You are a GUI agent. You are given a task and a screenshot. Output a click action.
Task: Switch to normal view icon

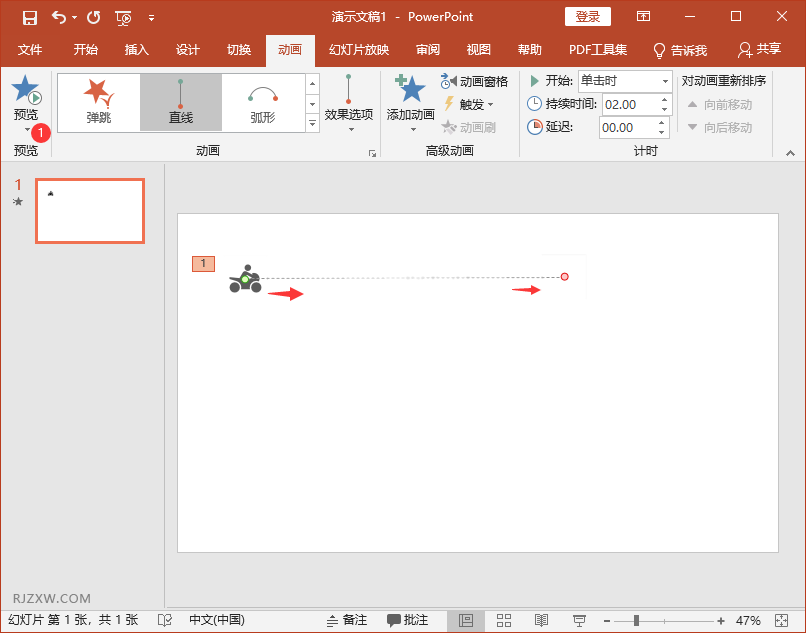(466, 620)
